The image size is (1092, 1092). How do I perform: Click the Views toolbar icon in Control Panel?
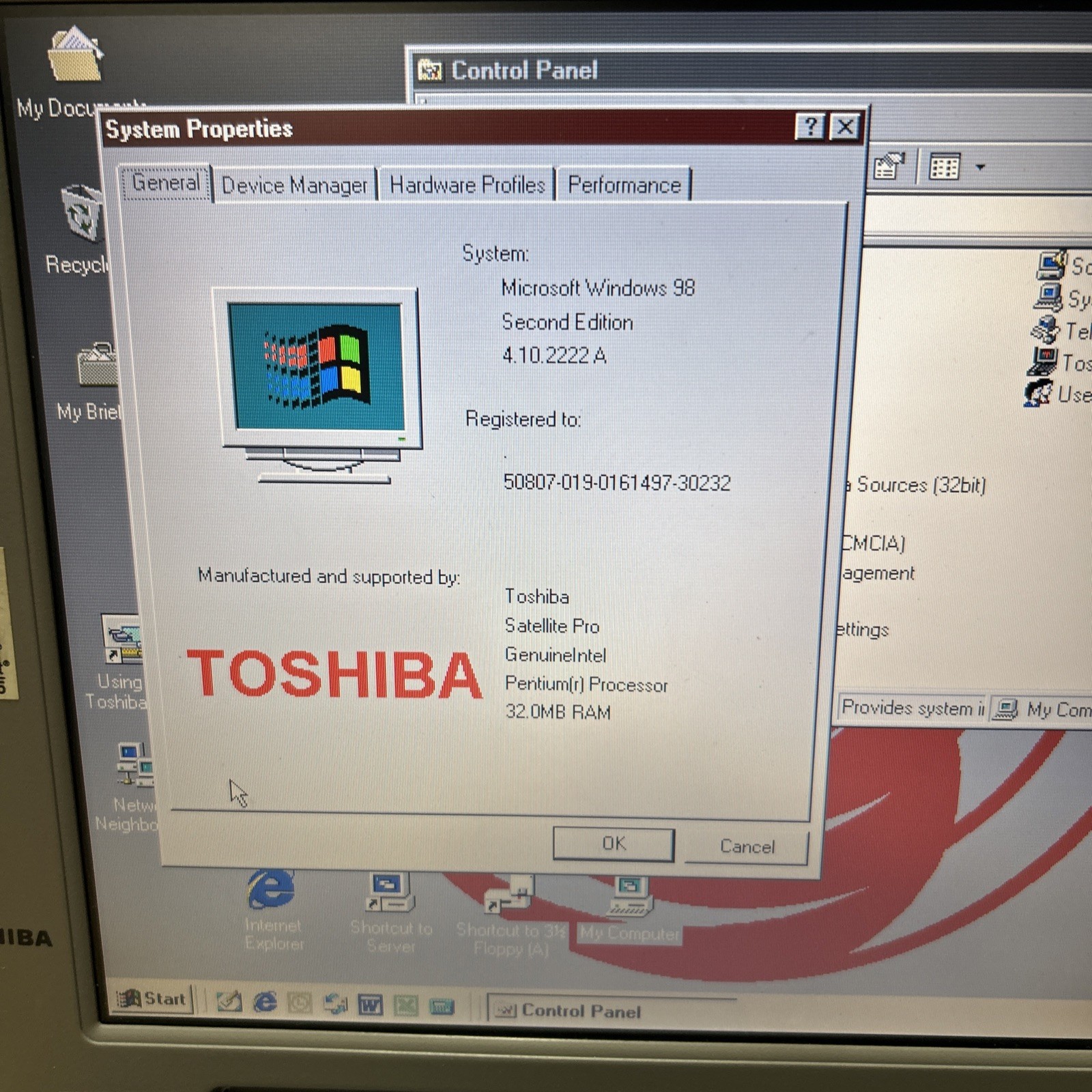point(945,167)
